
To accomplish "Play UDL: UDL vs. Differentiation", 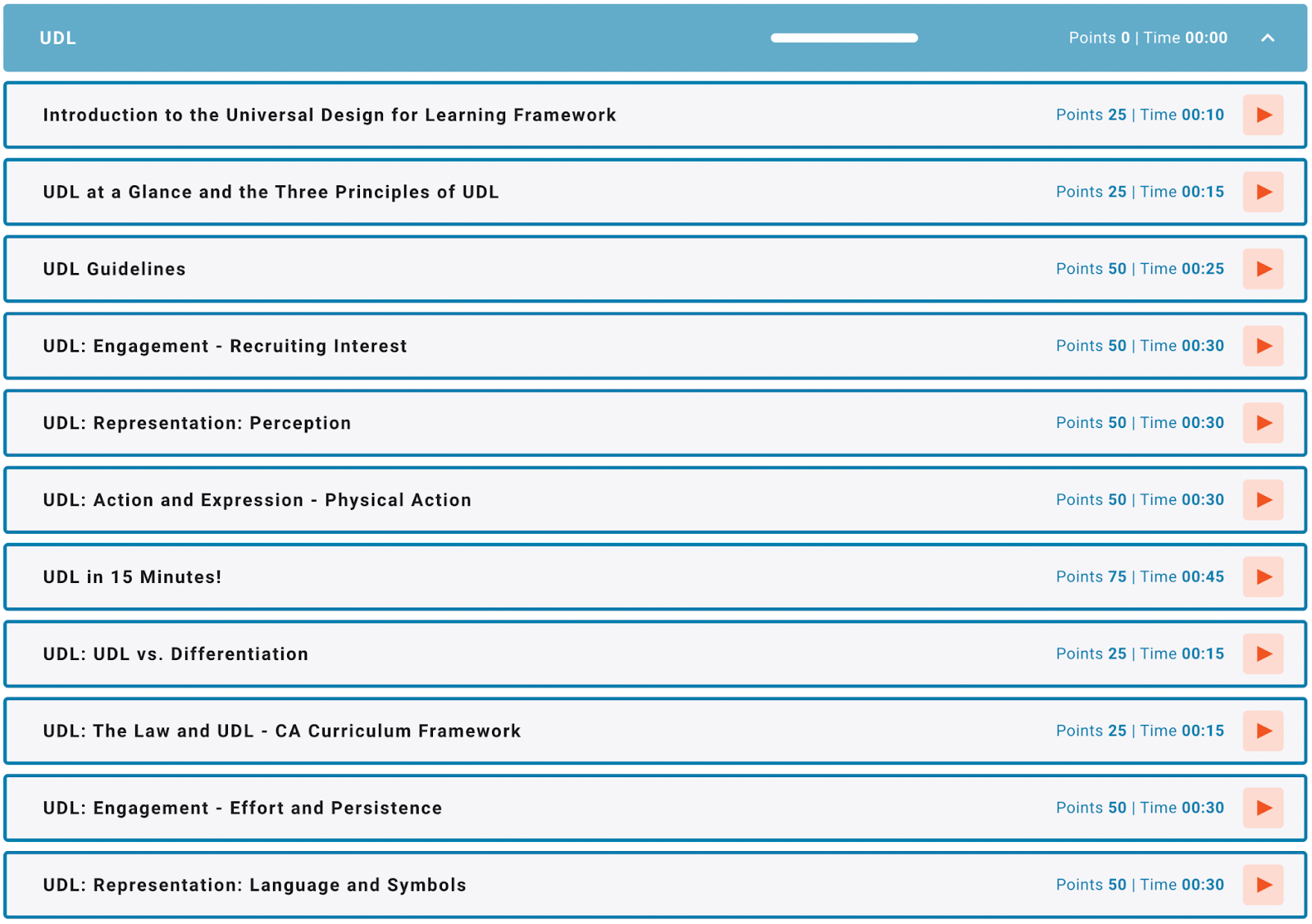I will tap(1263, 653).
